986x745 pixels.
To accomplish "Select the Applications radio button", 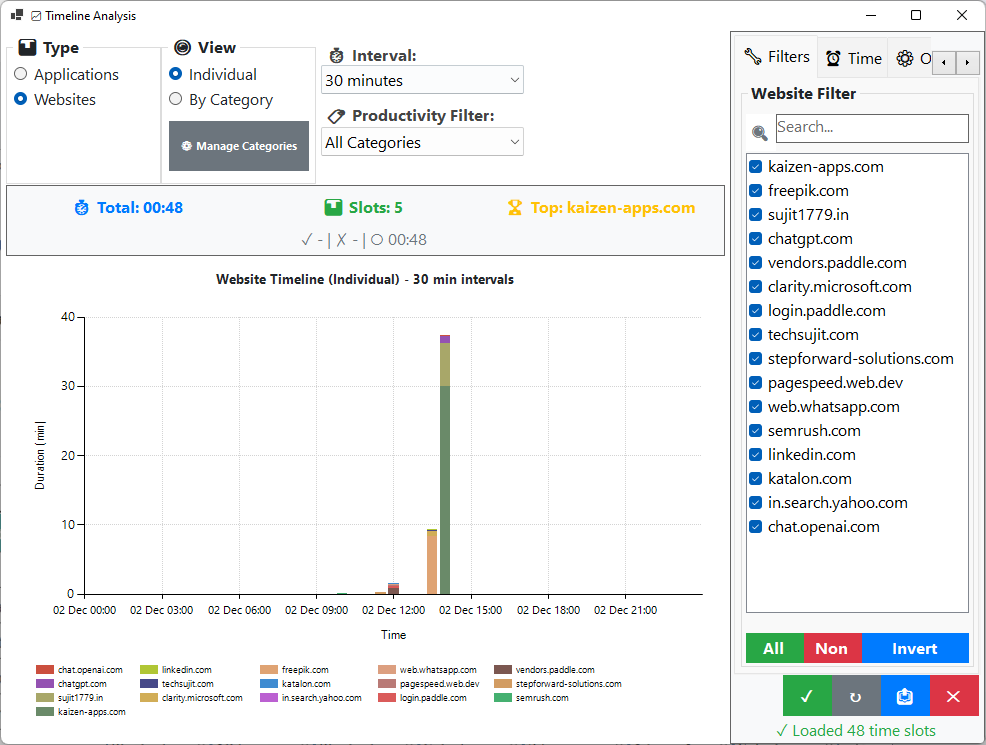I will [x=21, y=75].
